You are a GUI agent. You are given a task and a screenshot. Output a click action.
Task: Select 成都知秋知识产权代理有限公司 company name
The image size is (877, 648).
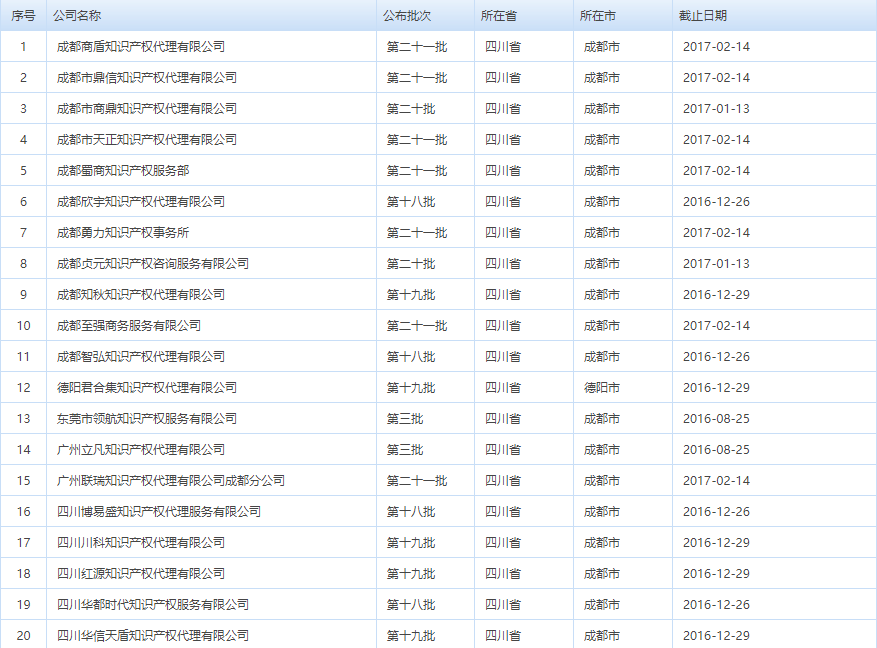pos(140,295)
